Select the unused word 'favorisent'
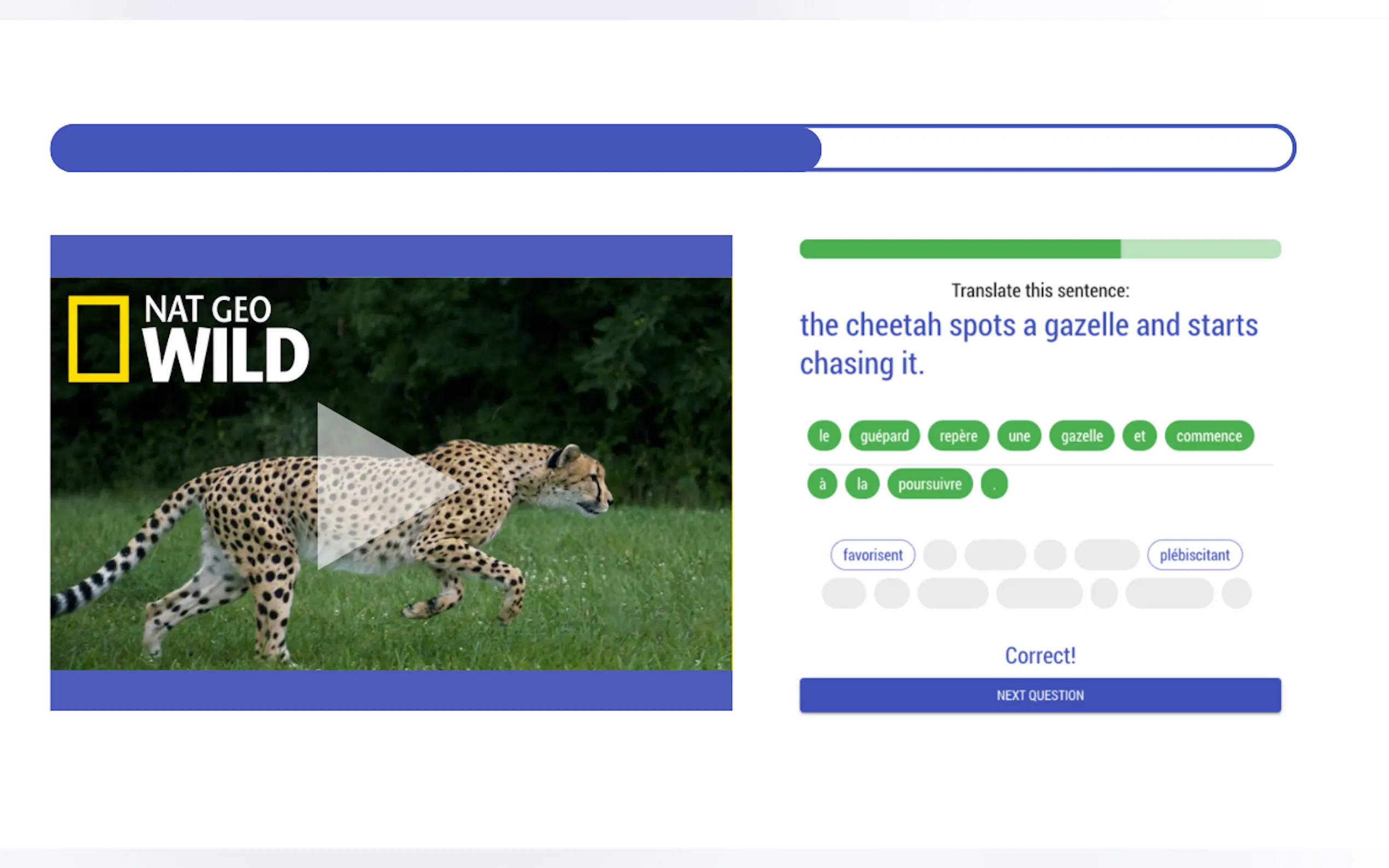 872,555
